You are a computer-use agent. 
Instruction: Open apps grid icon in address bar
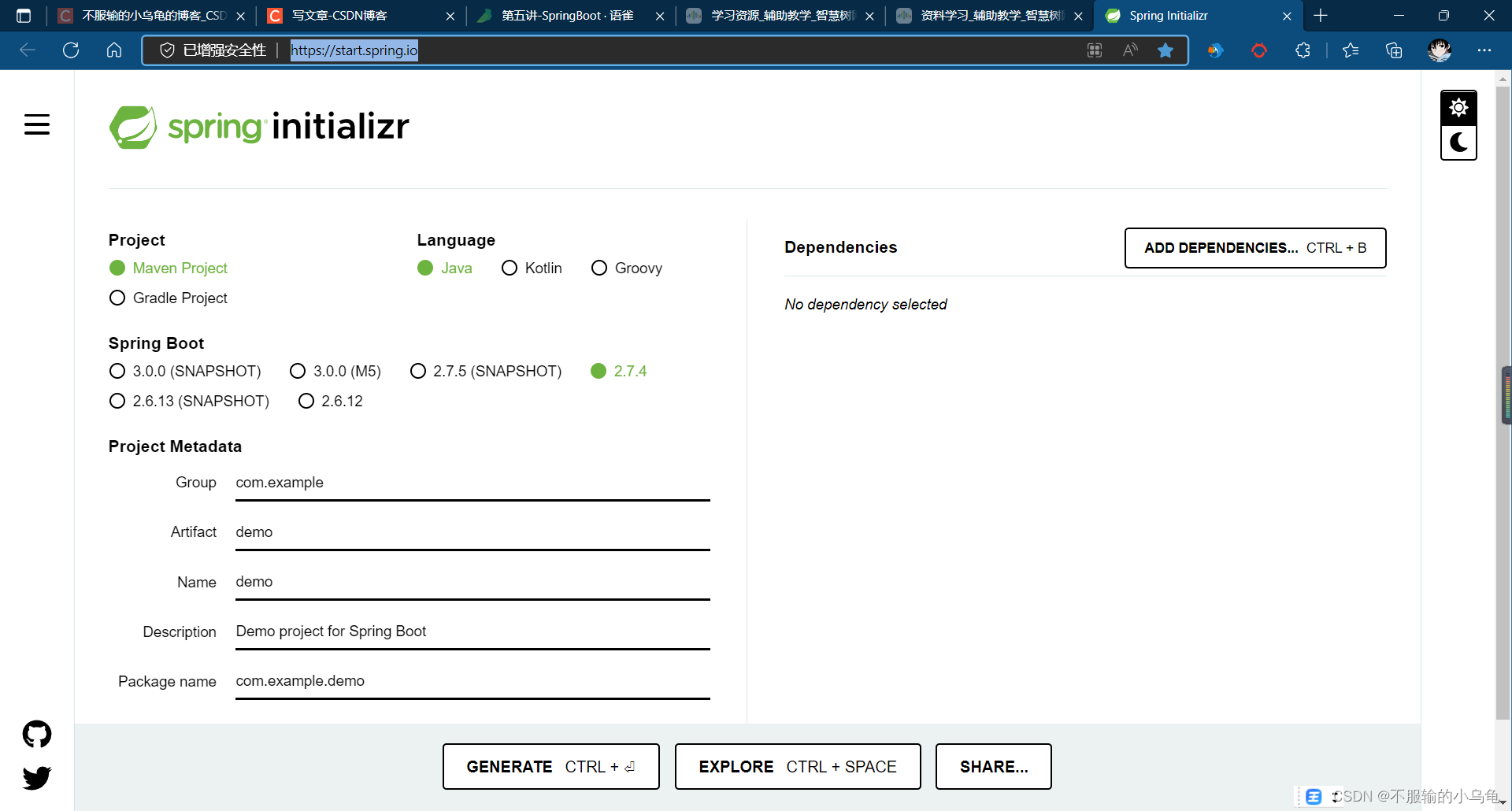click(x=1095, y=50)
